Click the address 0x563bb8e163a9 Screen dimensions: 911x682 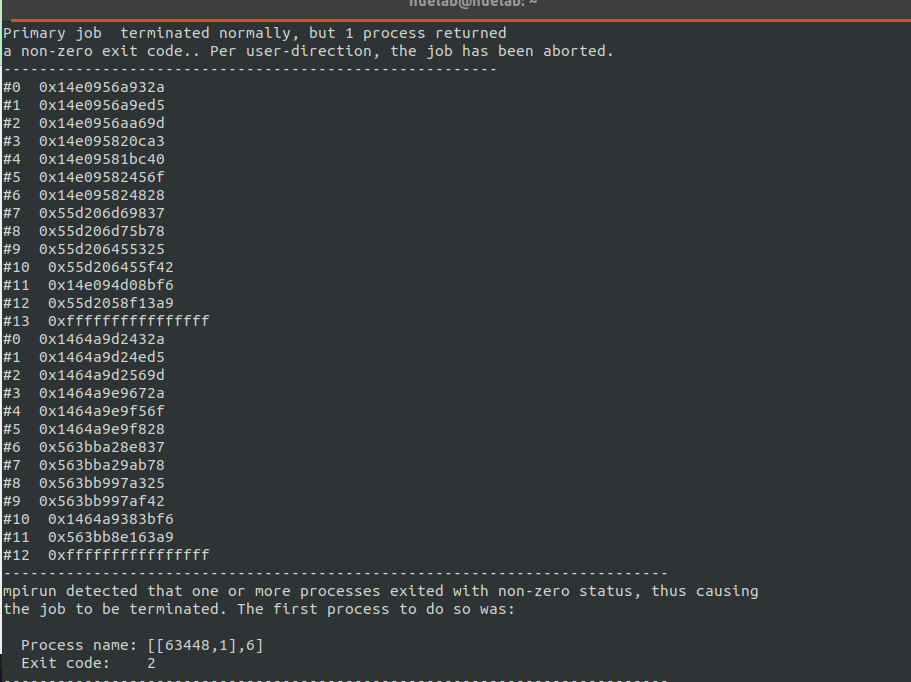[111, 537]
